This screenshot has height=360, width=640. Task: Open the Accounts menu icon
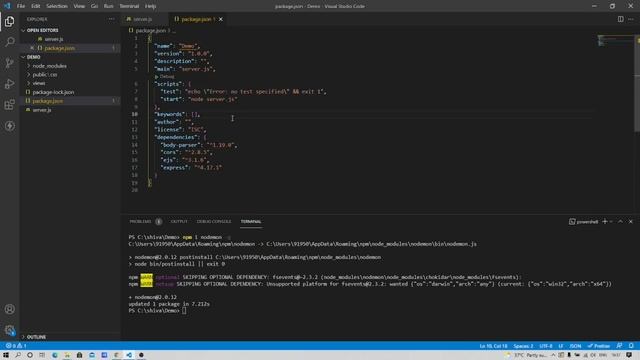click(x=9, y=309)
